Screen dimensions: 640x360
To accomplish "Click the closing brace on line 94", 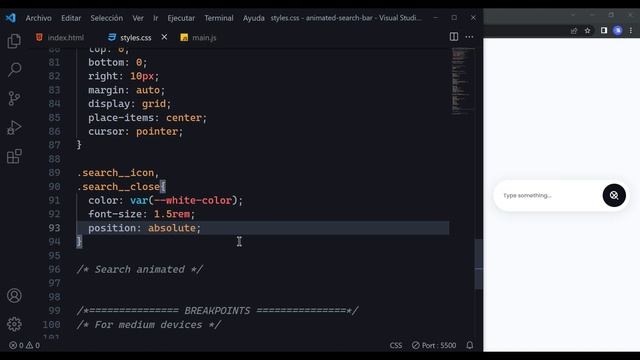I will [79, 242].
